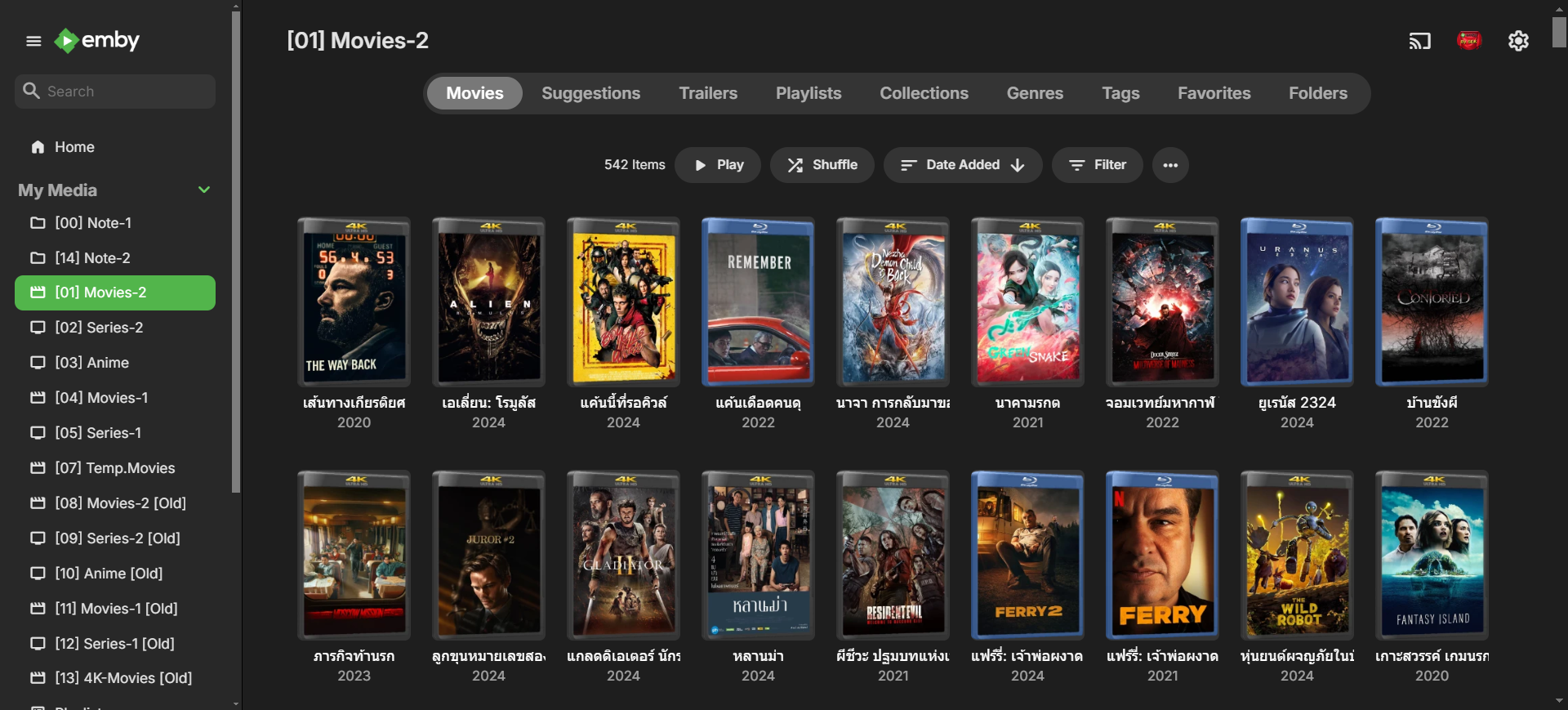The height and width of the screenshot is (710, 1568).
Task: Click the Home icon in sidebar
Action: tap(38, 147)
